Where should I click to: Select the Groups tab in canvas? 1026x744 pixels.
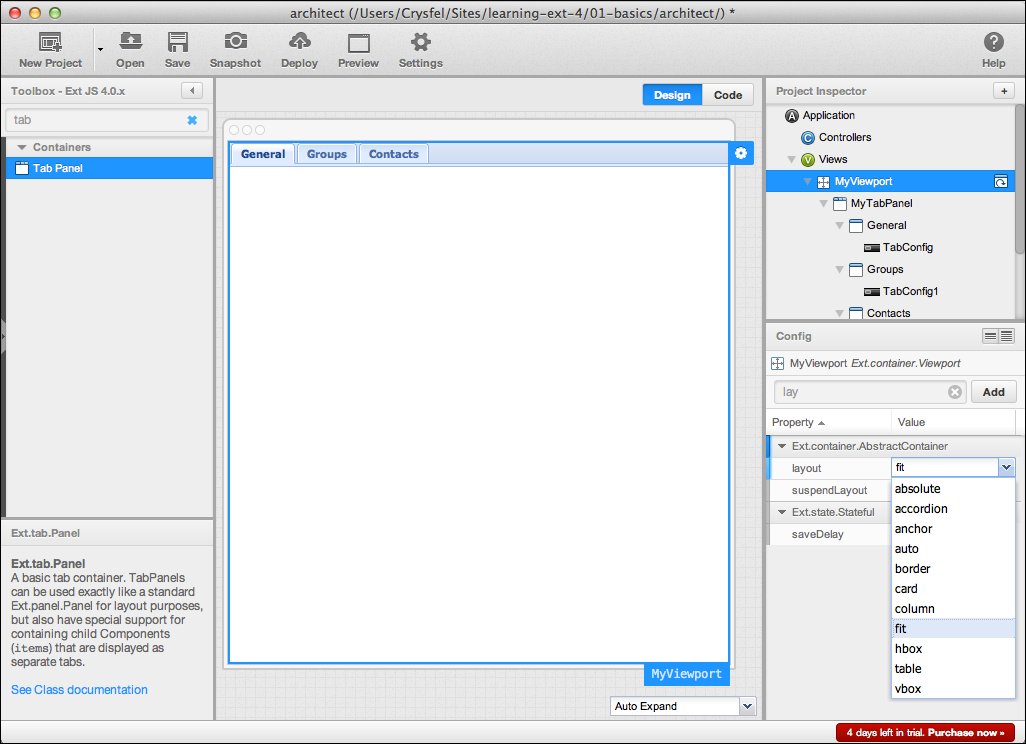tap(327, 154)
